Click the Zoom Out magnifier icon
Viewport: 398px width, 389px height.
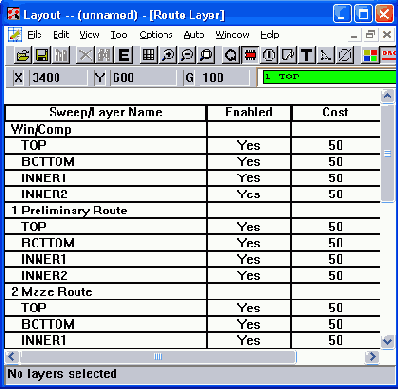pyautogui.click(x=187, y=55)
